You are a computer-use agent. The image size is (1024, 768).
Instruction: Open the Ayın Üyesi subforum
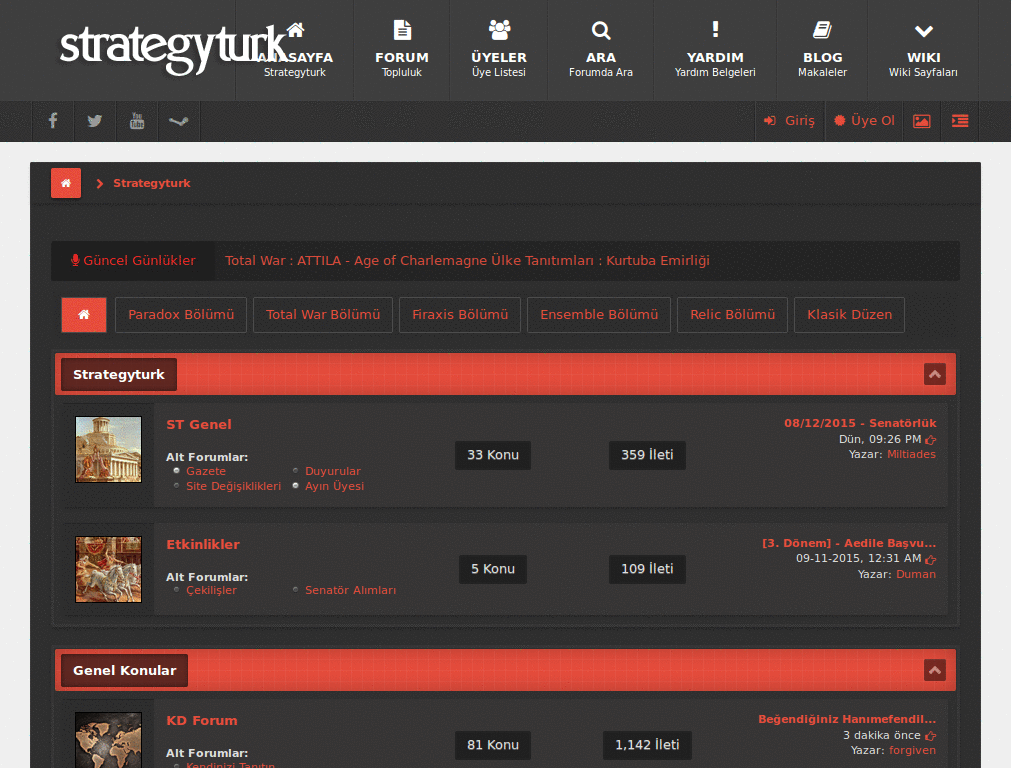(x=334, y=486)
